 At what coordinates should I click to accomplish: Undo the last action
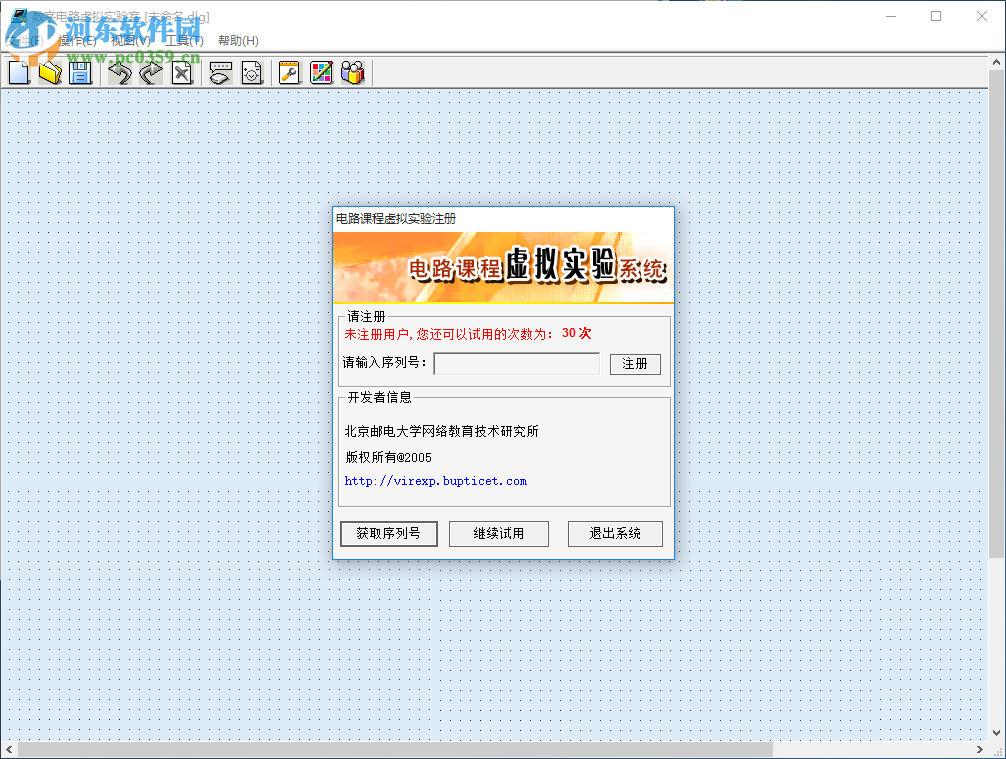(120, 72)
